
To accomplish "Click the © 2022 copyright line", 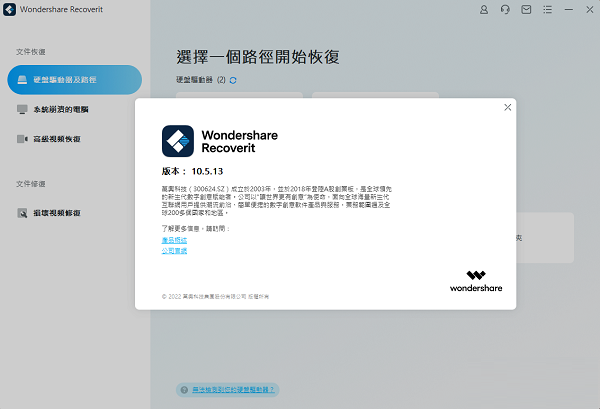I will pyautogui.click(x=215, y=297).
